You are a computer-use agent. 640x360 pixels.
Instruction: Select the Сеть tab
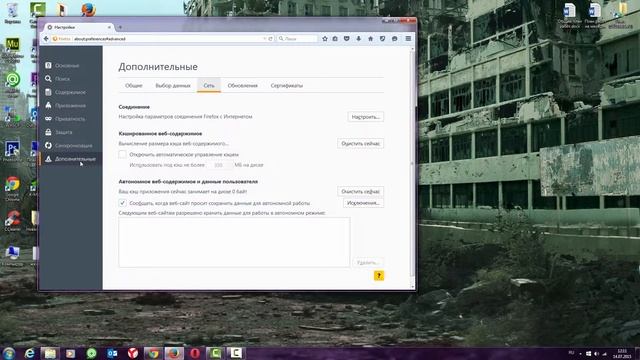click(x=209, y=86)
